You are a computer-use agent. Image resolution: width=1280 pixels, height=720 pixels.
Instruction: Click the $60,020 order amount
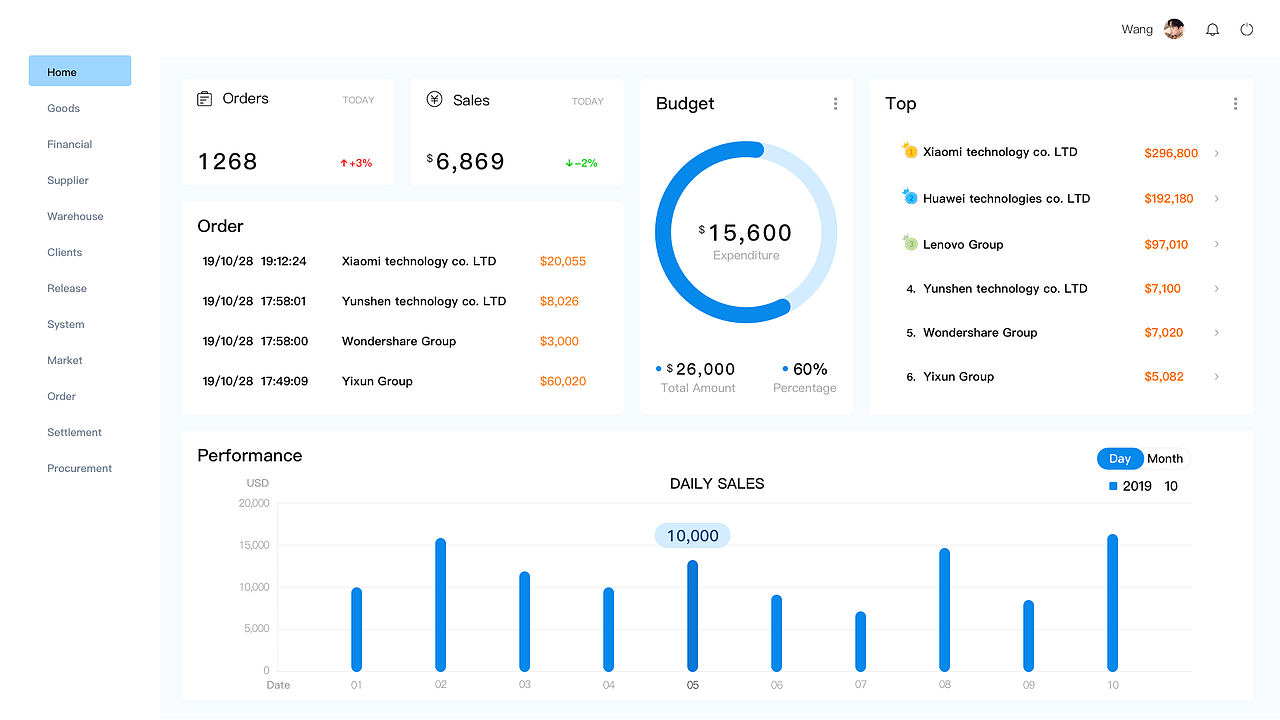pos(563,381)
